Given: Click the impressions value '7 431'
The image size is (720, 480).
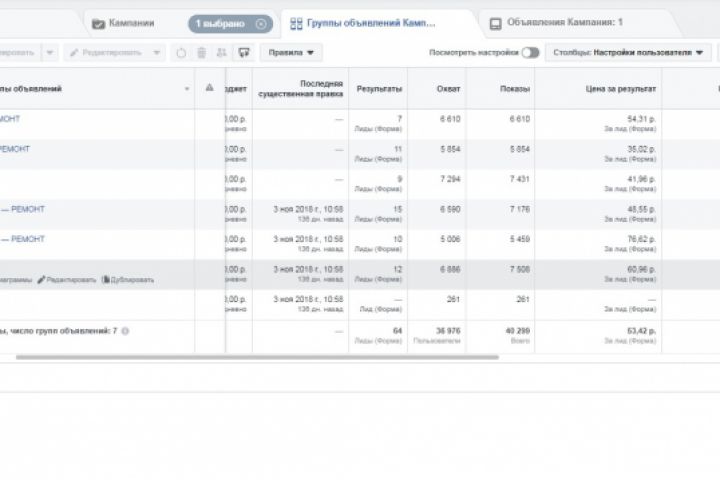Looking at the screenshot, I should click(519, 179).
